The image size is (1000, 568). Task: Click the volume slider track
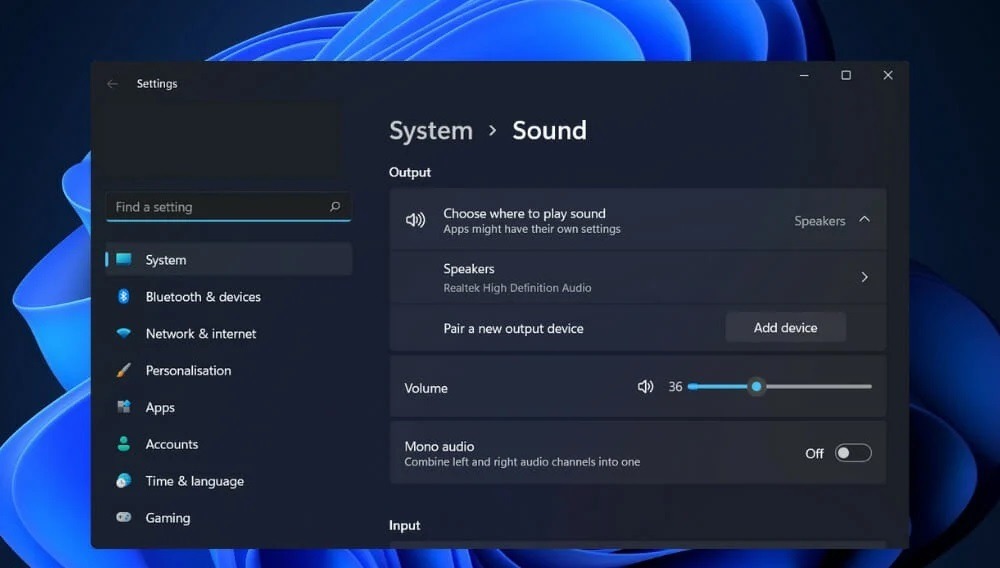[x=779, y=386]
